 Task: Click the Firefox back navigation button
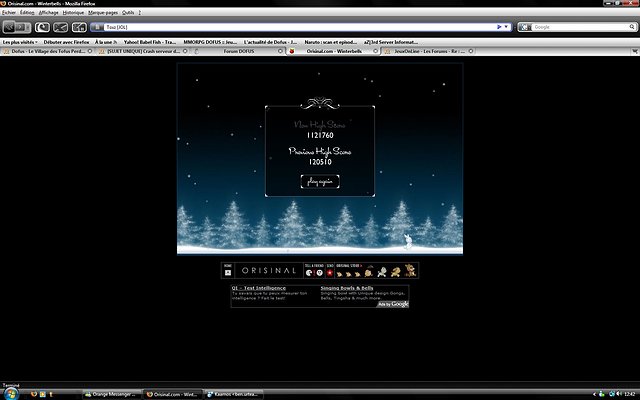click(x=10, y=27)
